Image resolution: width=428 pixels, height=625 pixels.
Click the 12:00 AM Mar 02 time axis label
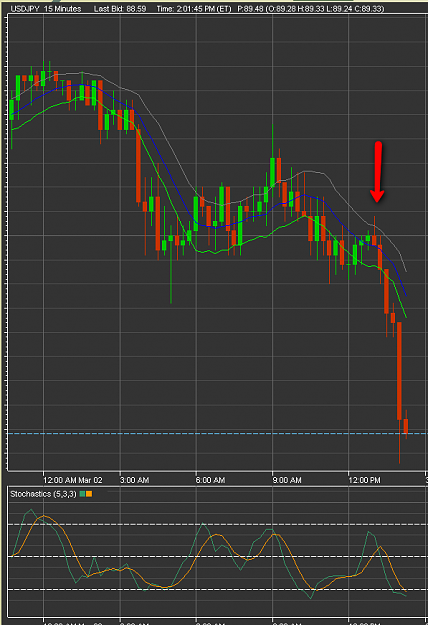[x=73, y=480]
